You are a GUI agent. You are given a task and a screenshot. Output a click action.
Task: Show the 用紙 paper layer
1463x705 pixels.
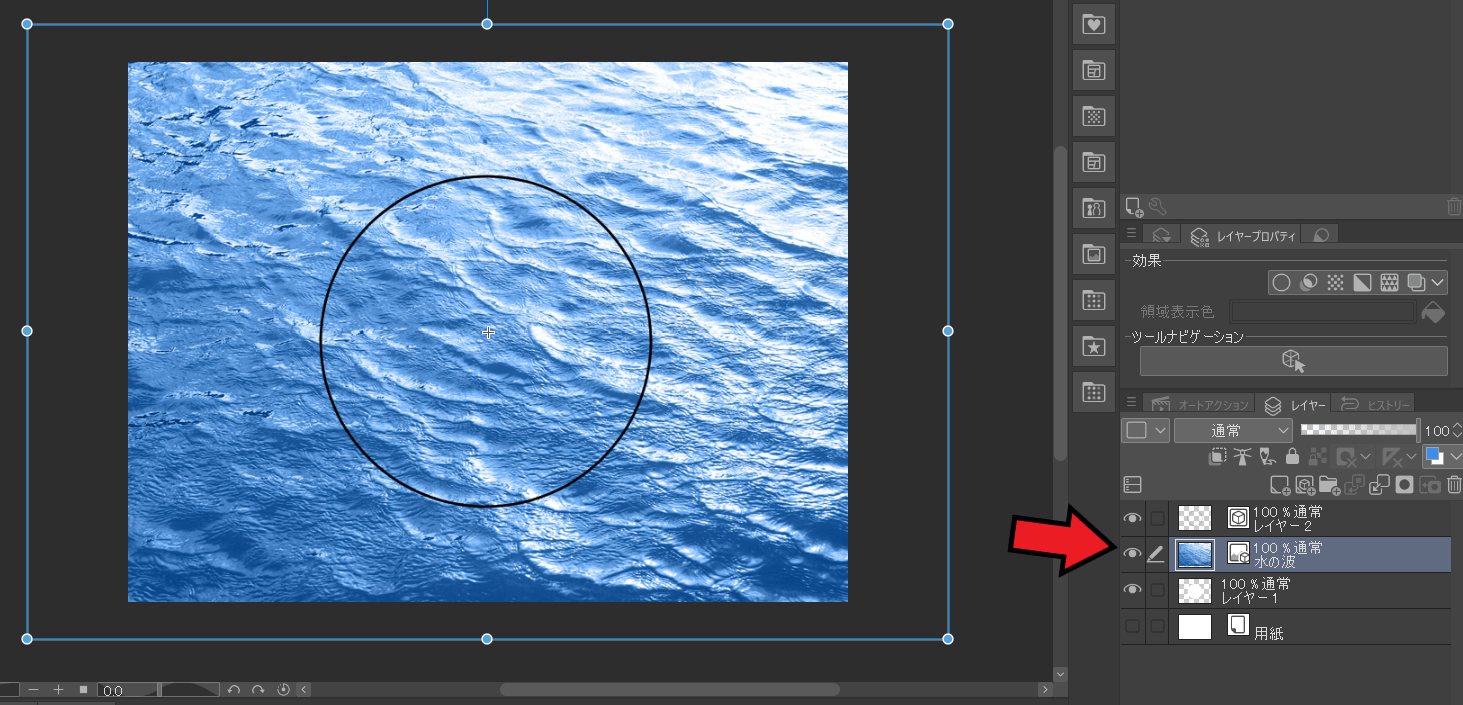click(x=1133, y=626)
